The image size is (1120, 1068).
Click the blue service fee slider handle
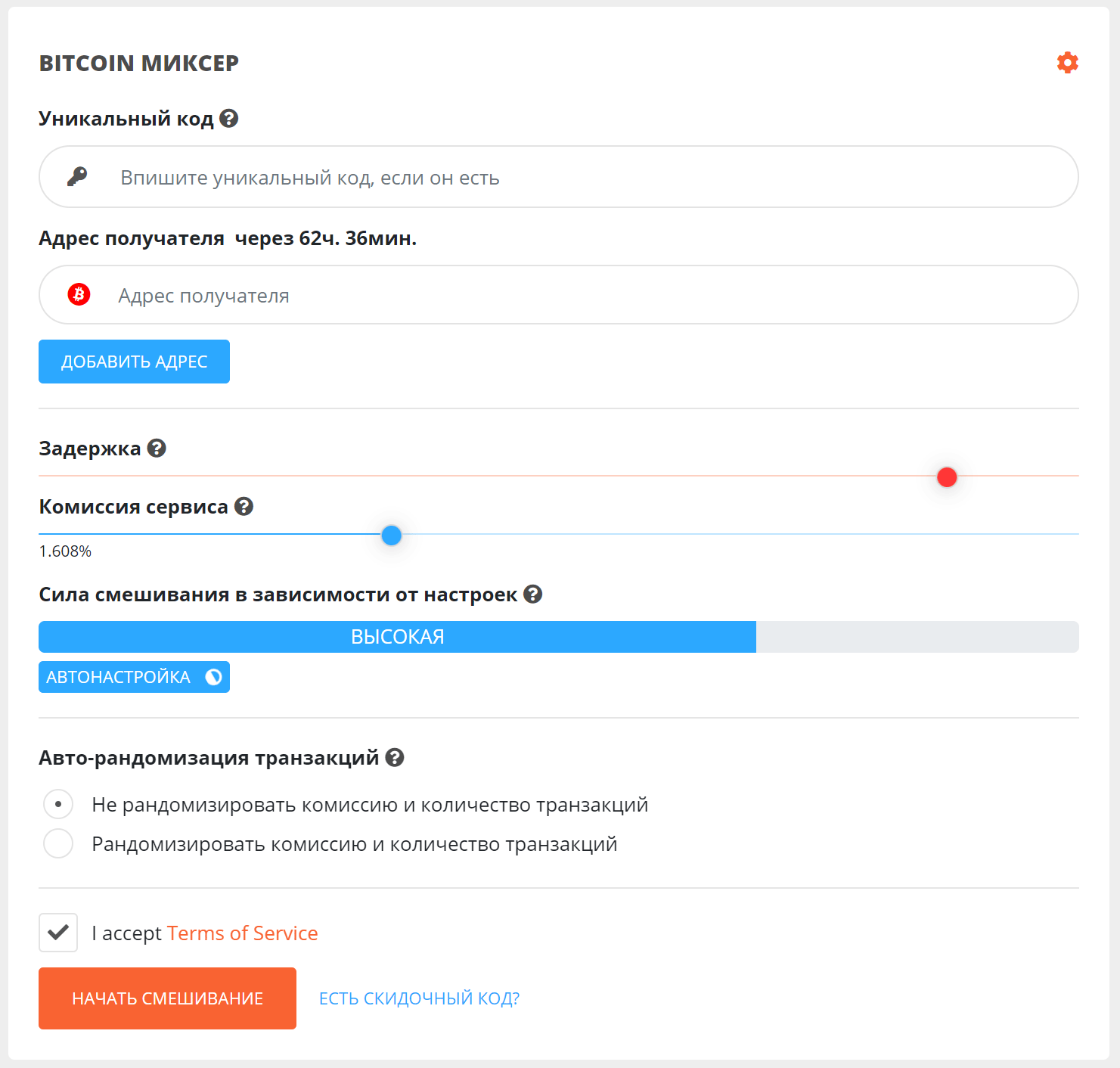(391, 536)
